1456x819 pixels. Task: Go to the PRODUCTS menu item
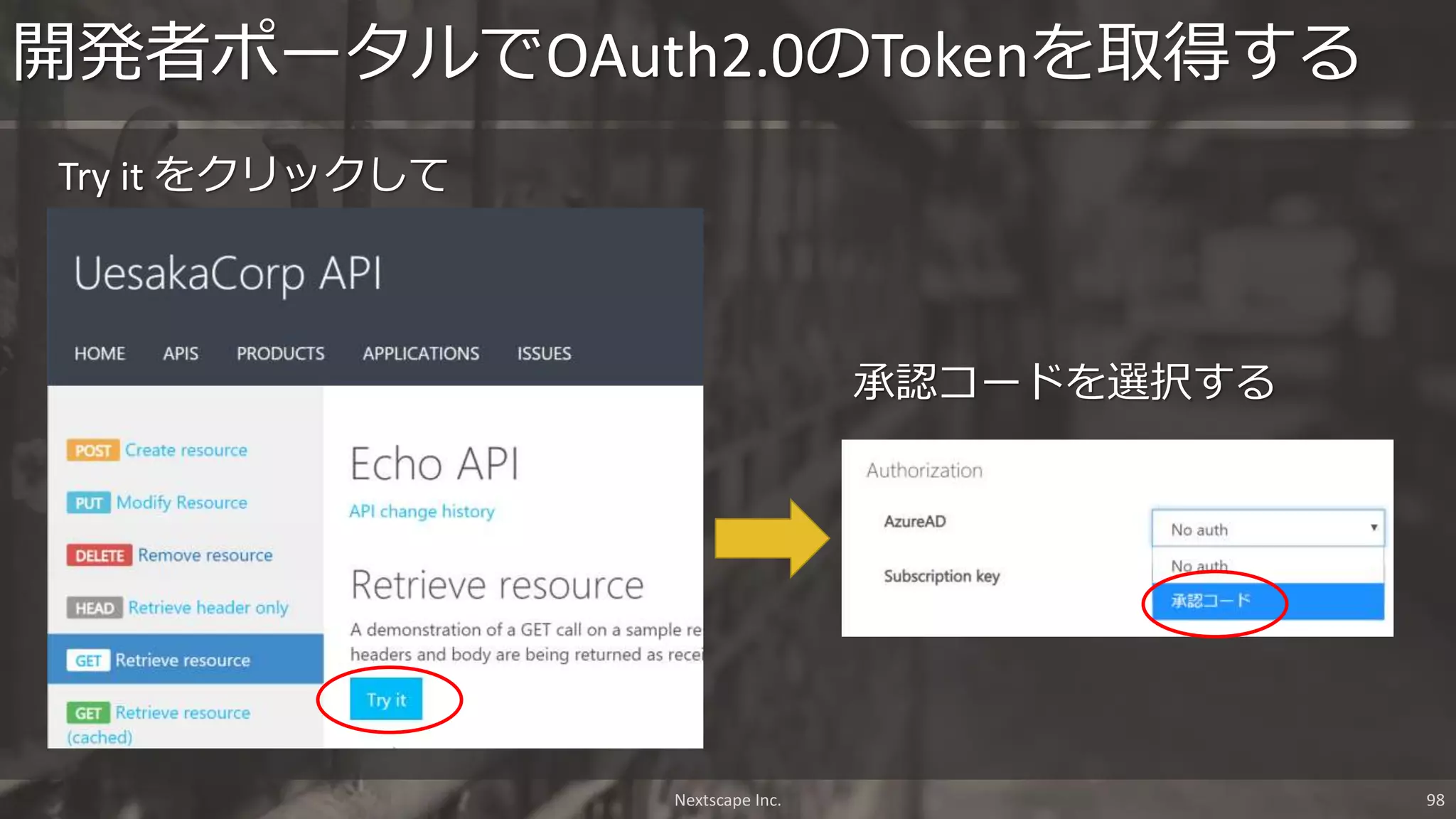point(281,353)
